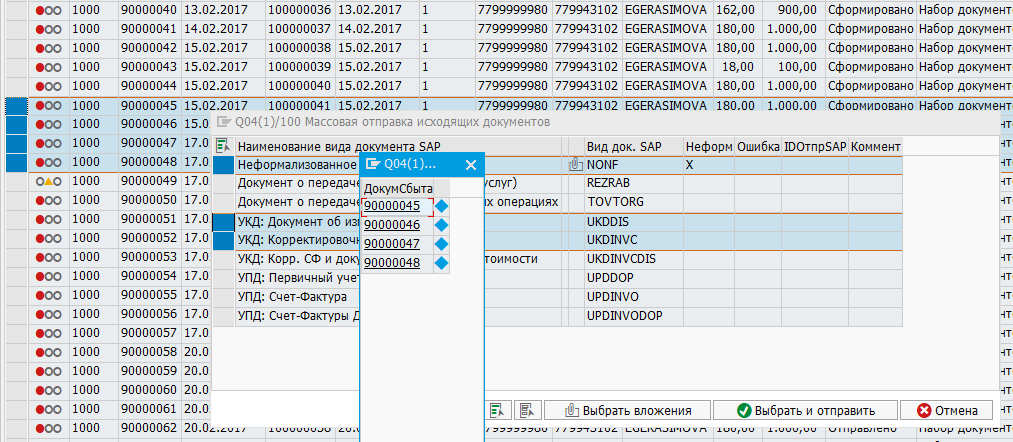This screenshot has width=1013, height=442.
Task: Click blue diamond icon beside 90000047
Action: pos(441,244)
